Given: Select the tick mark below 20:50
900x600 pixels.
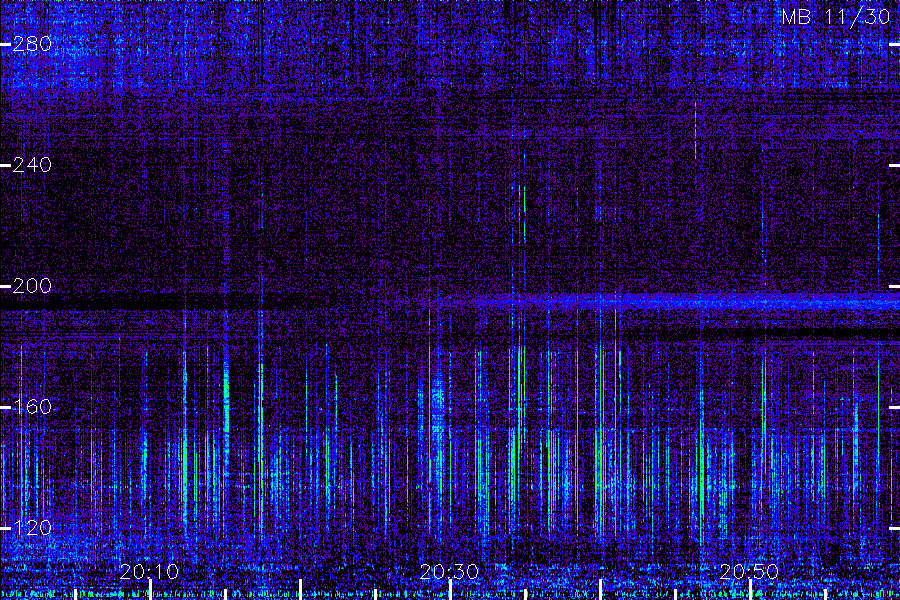Looking at the screenshot, I should [751, 590].
